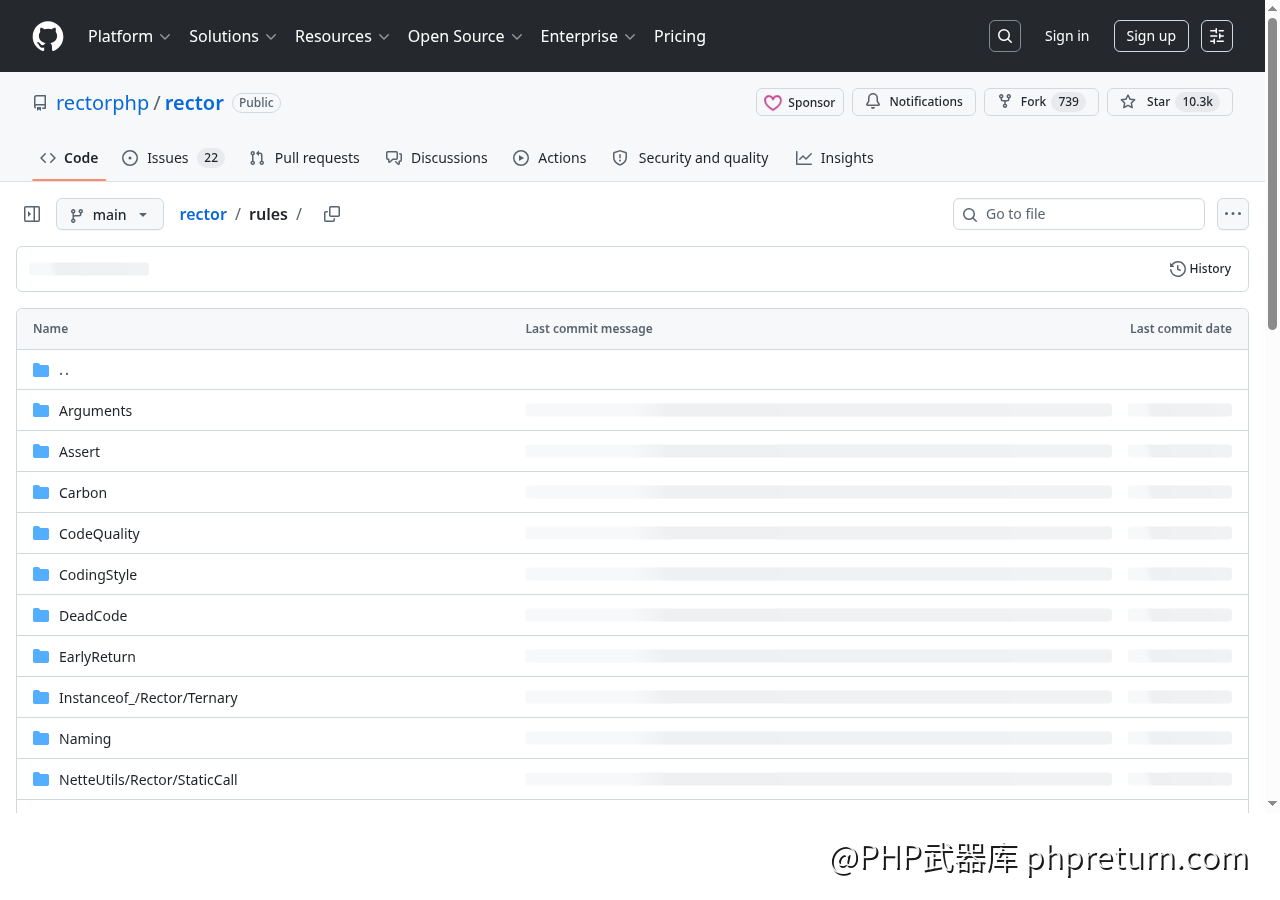1280x900 pixels.
Task: Open the Pricing page
Action: 680,36
